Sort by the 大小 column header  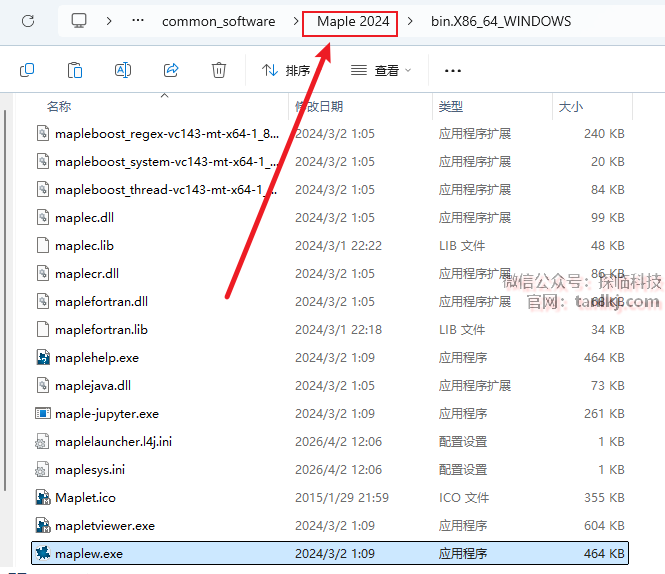point(571,106)
